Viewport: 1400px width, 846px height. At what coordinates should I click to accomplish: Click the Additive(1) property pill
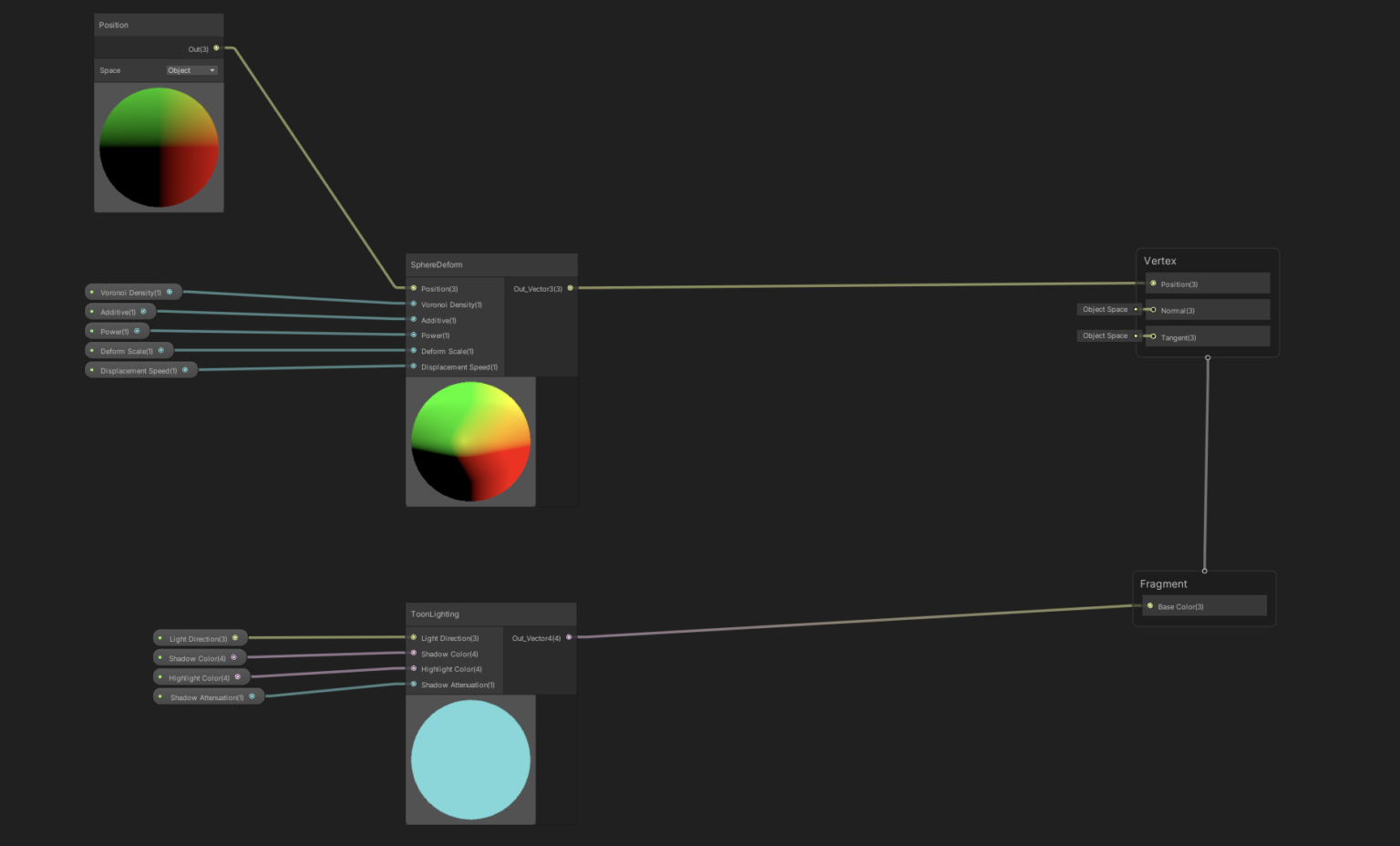tap(117, 311)
